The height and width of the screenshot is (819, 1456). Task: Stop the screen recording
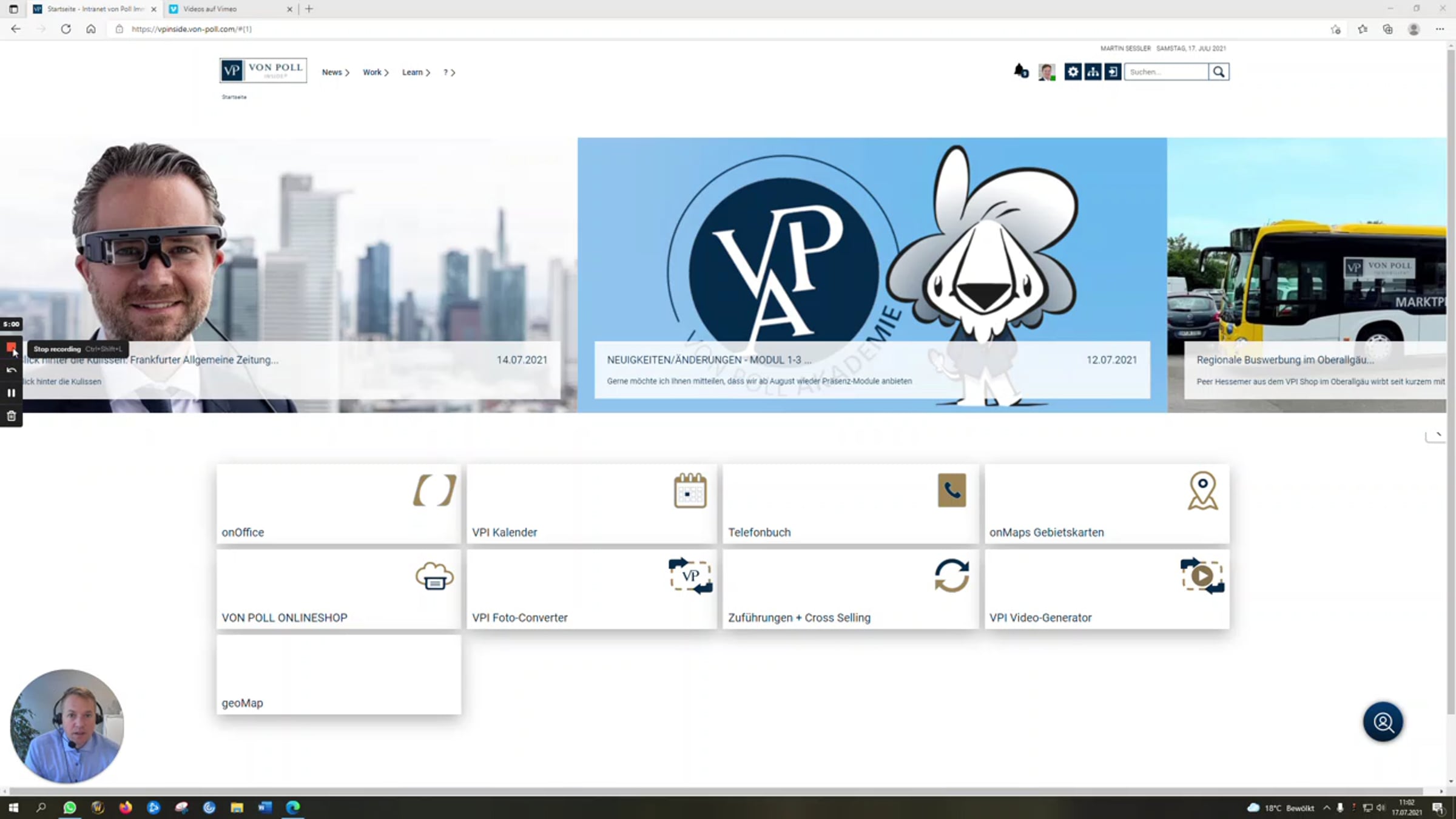(x=11, y=348)
